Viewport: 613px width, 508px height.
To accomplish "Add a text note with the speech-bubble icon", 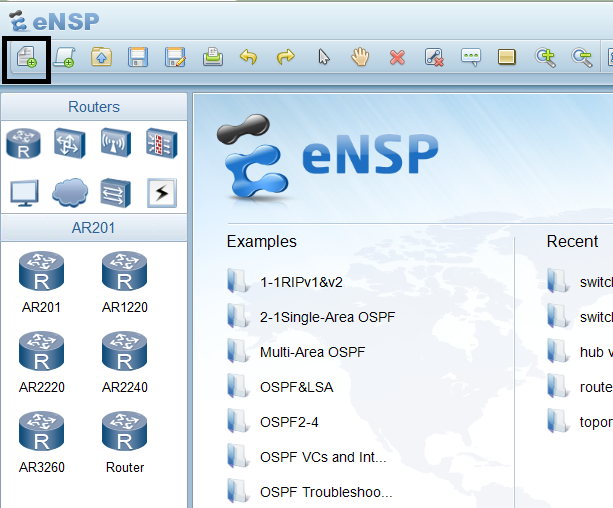I will pyautogui.click(x=471, y=57).
